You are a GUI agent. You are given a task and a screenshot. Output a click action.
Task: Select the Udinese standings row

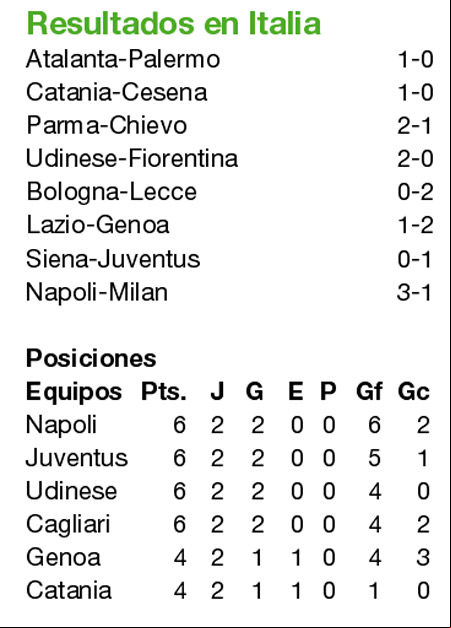coord(228,491)
